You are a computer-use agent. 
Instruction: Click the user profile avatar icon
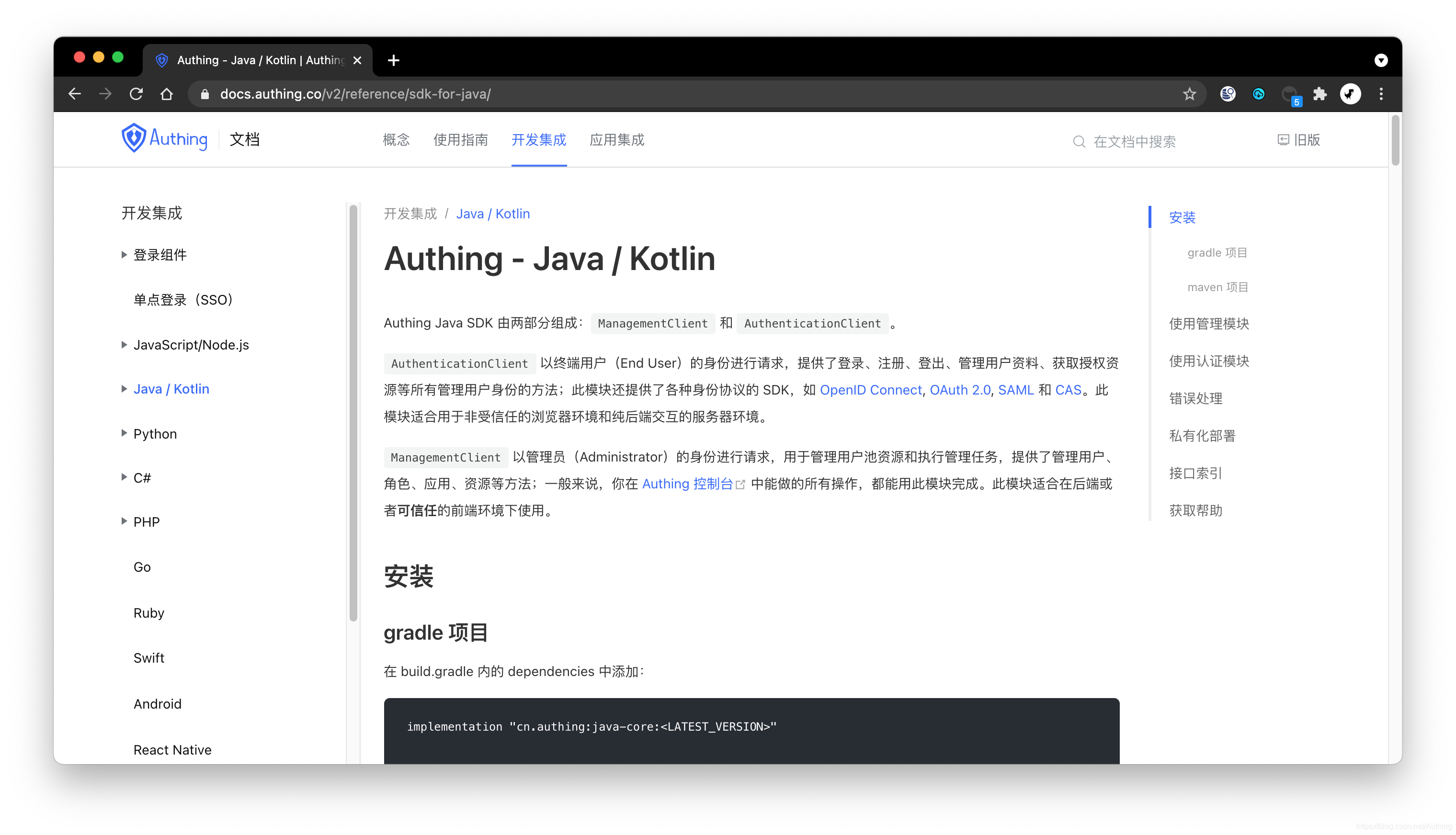[1350, 94]
